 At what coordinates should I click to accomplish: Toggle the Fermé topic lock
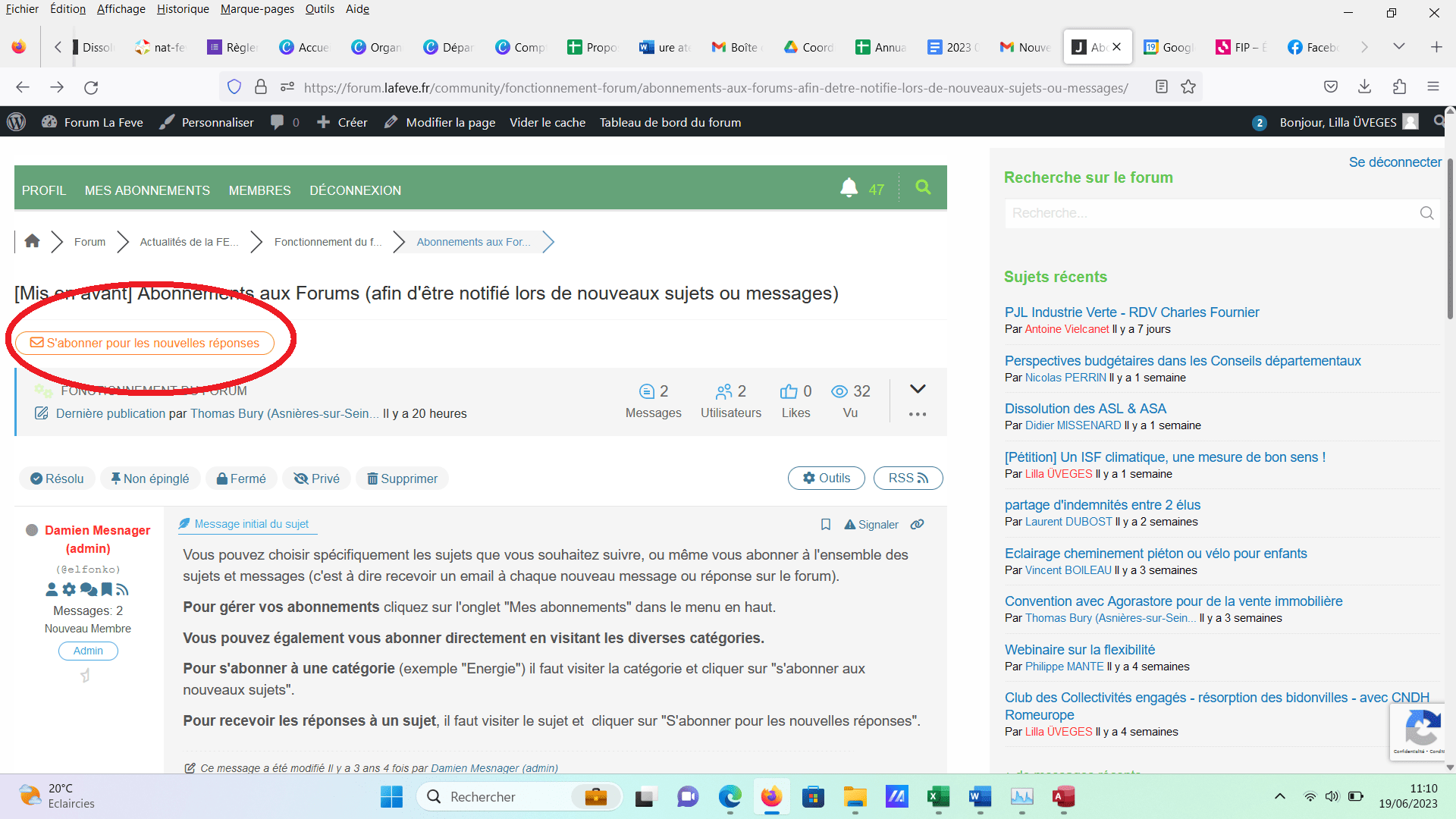pyautogui.click(x=241, y=479)
